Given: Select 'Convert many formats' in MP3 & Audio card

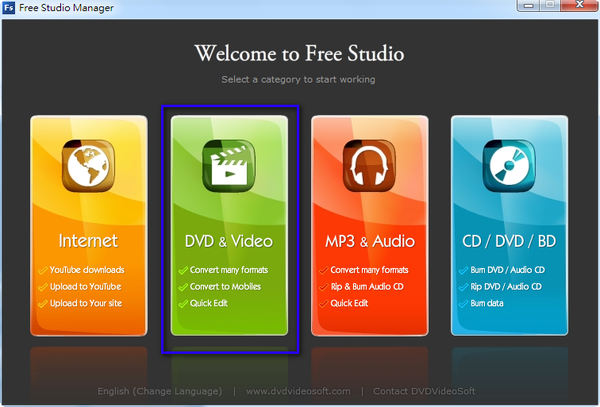Looking at the screenshot, I should 369,270.
